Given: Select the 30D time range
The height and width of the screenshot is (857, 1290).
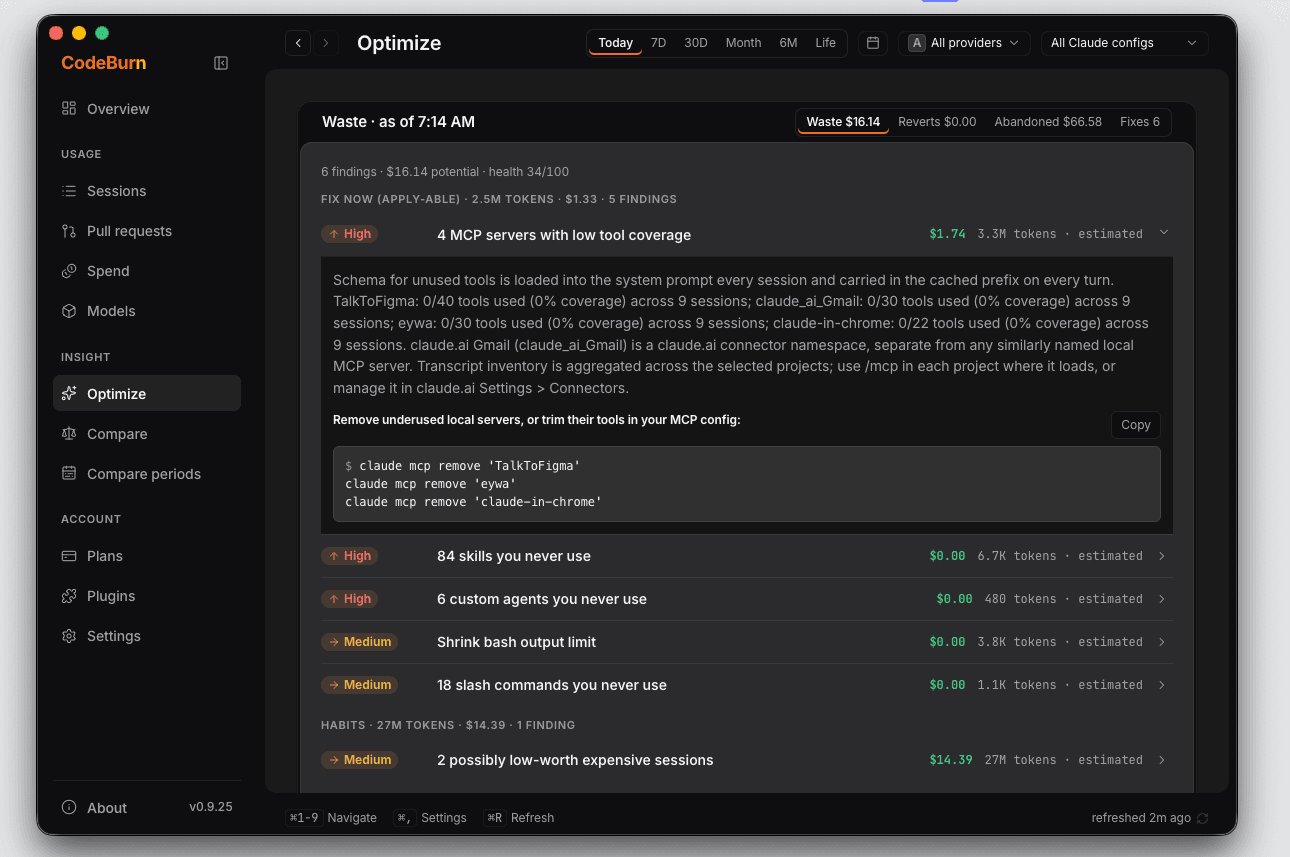Looking at the screenshot, I should click(696, 43).
